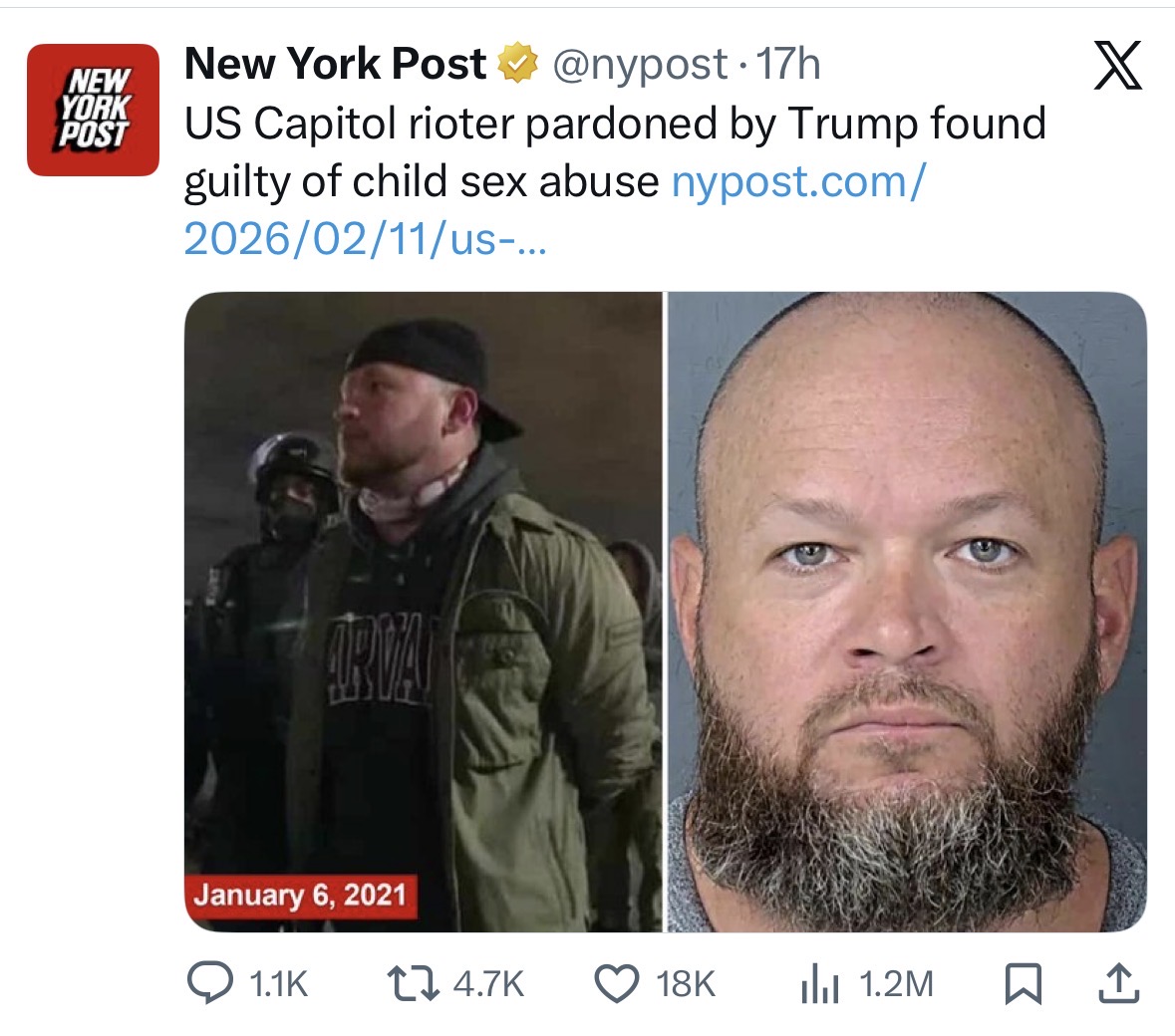Image resolution: width=1175 pixels, height=1036 pixels.
Task: Click the 17h timestamp
Action: point(788,64)
